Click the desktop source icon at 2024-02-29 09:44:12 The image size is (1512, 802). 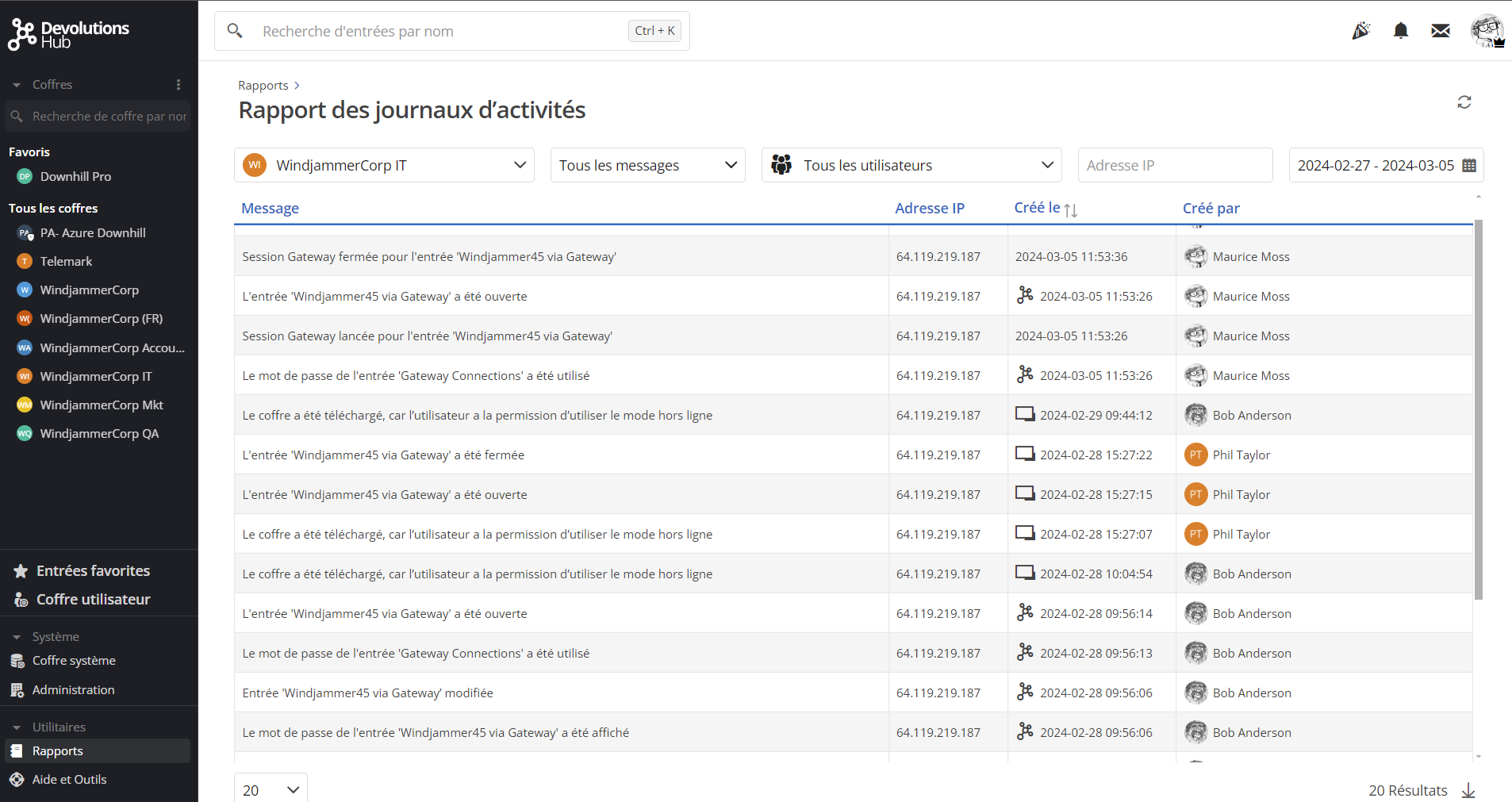1025,414
